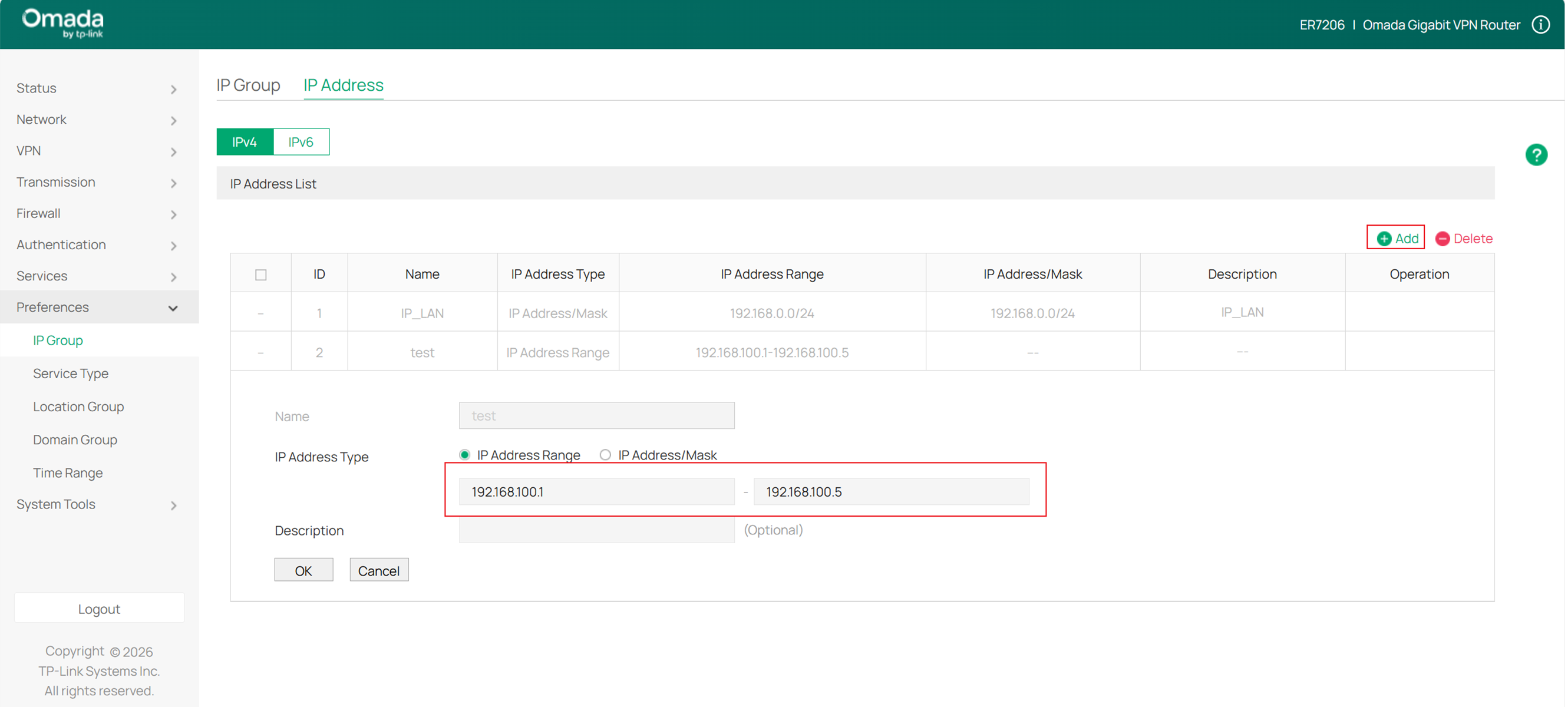Open Service Type in sidebar
This screenshot has height=707, width=1568.
point(71,373)
